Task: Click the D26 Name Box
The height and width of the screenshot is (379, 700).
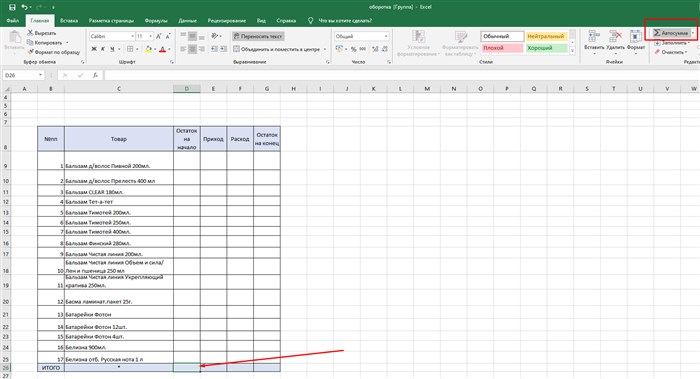Action: [x=23, y=75]
